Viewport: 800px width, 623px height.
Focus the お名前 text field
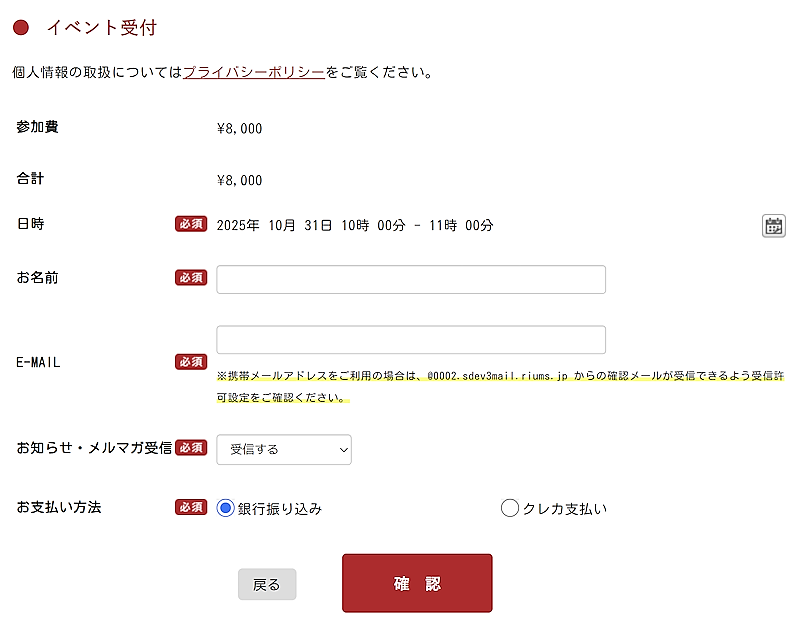click(410, 280)
